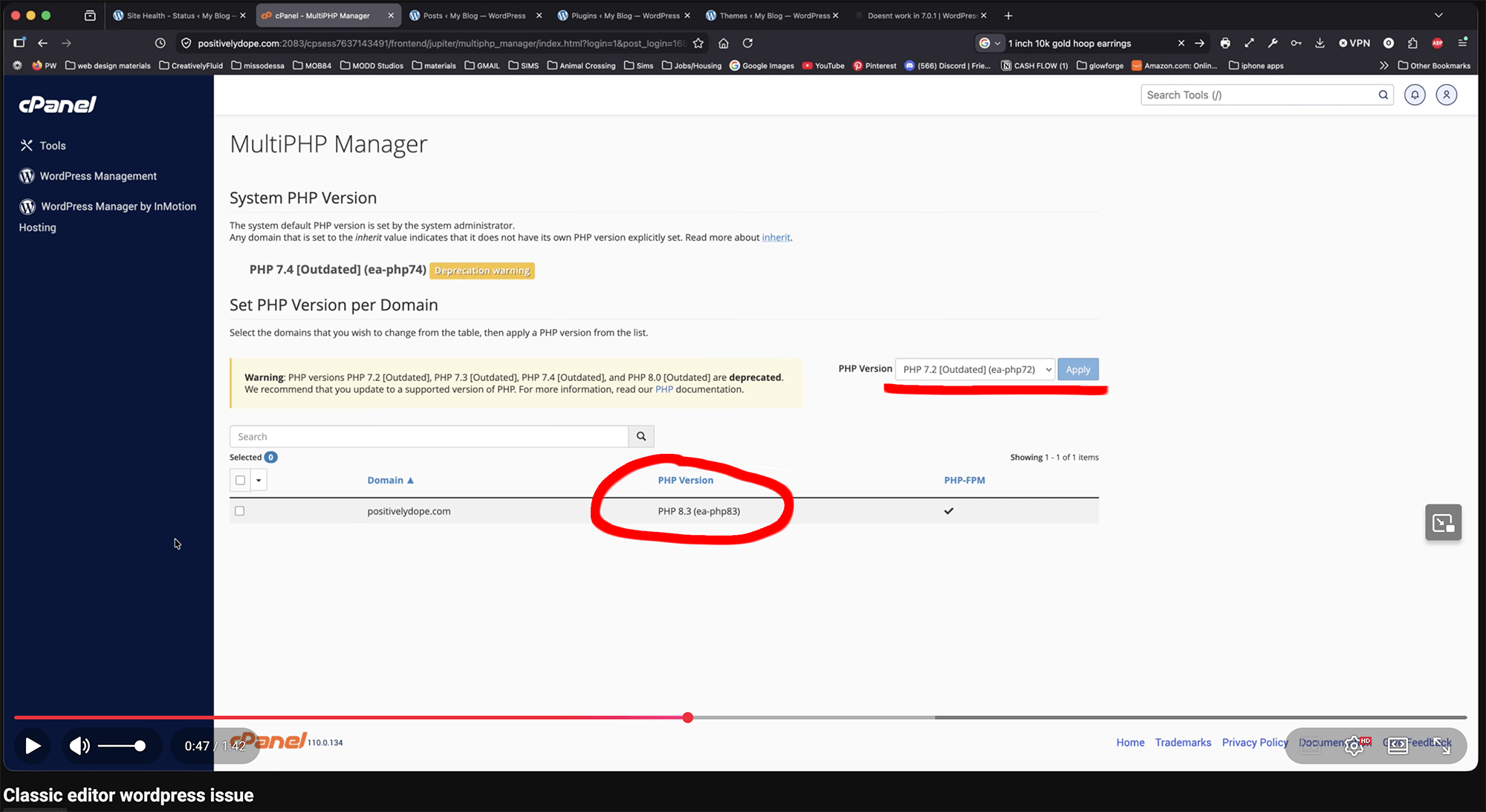The width and height of the screenshot is (1486, 812).
Task: Open the cPanel user account menu
Action: (x=1446, y=95)
